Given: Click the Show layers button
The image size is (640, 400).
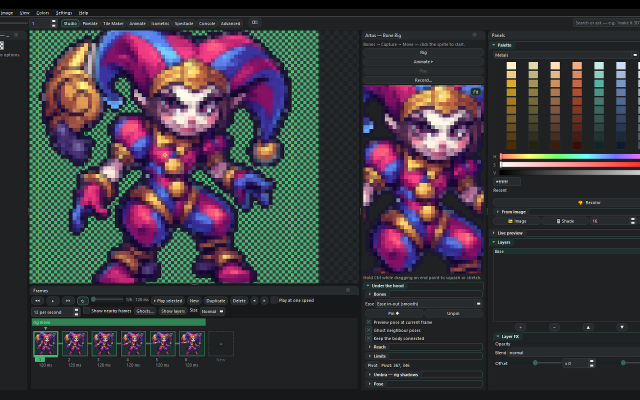Looking at the screenshot, I should coord(173,311).
